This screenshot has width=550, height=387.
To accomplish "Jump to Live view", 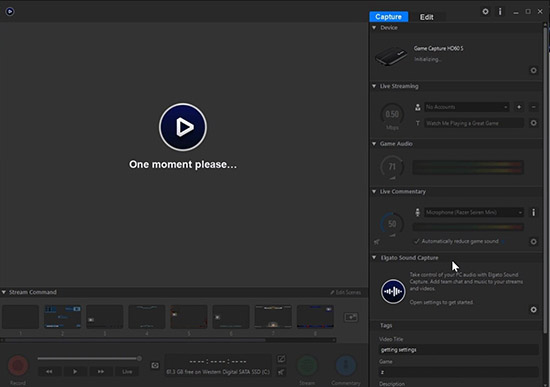I will 127,371.
